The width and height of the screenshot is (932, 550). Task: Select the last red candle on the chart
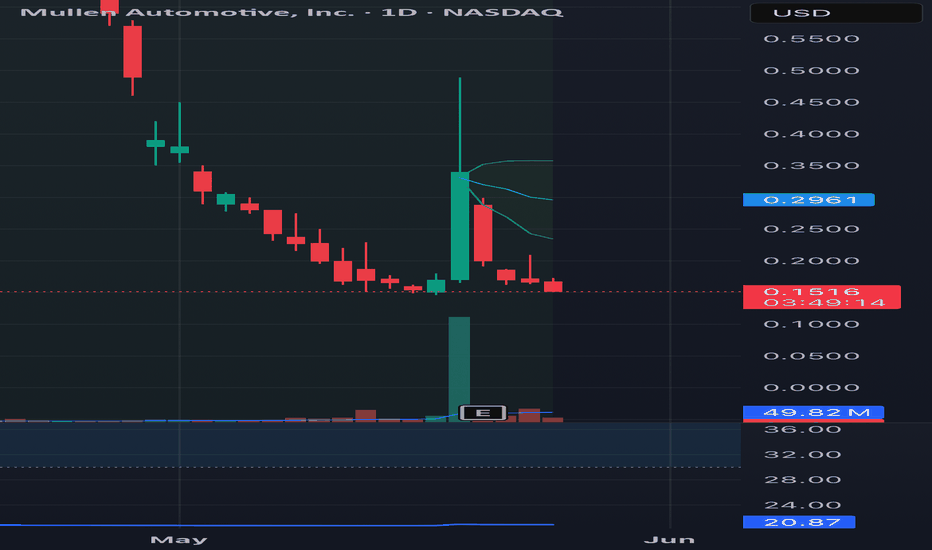coord(553,286)
